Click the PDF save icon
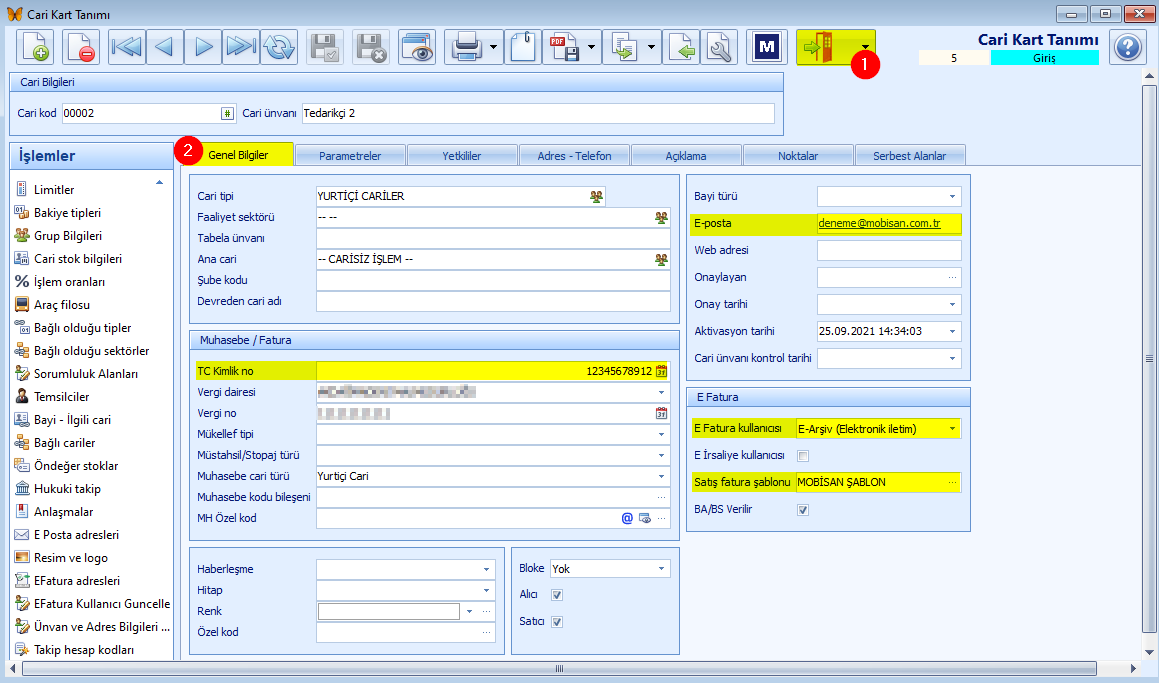Image resolution: width=1159 pixels, height=683 pixels. (x=565, y=47)
